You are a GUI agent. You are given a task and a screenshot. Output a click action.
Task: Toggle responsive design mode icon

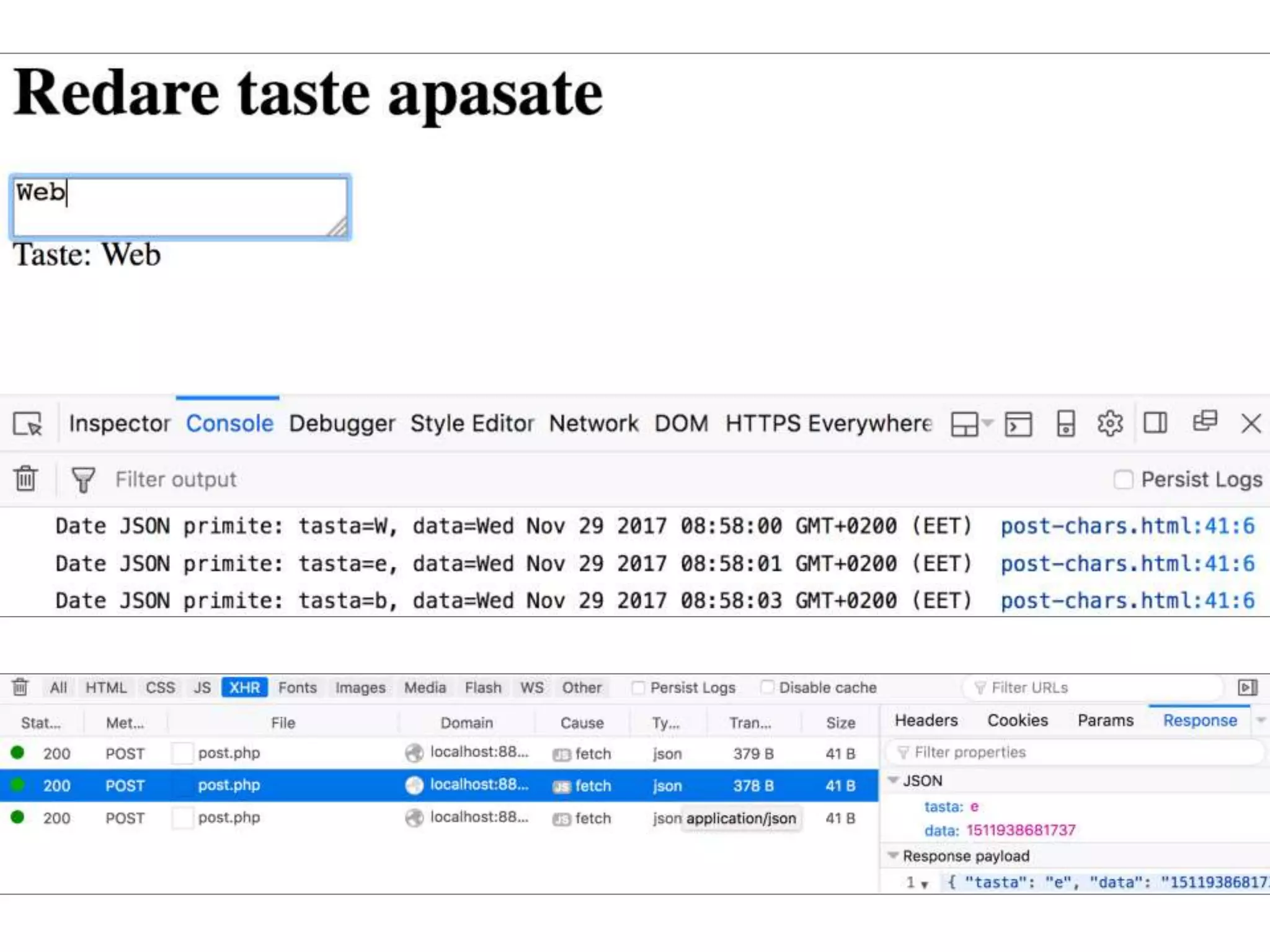tap(1065, 424)
